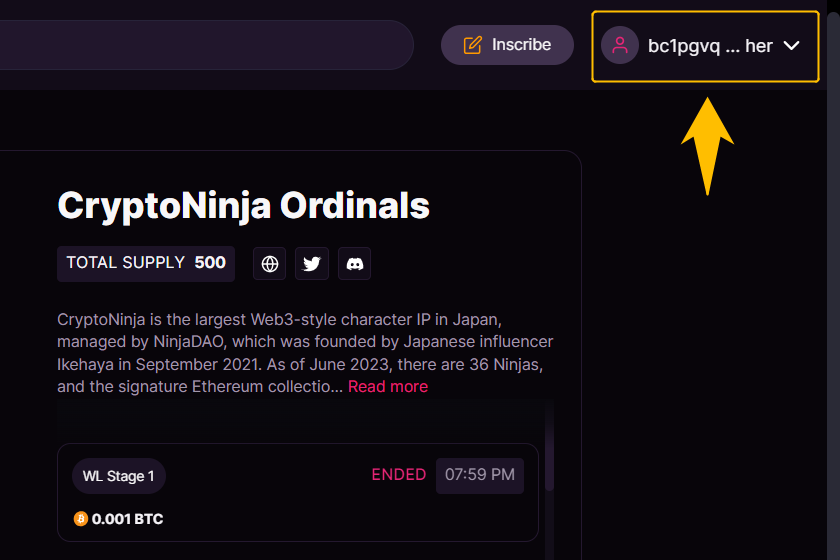Click the orange Bitcoin coin icon
Screen dimensions: 840x560
pos(80,519)
